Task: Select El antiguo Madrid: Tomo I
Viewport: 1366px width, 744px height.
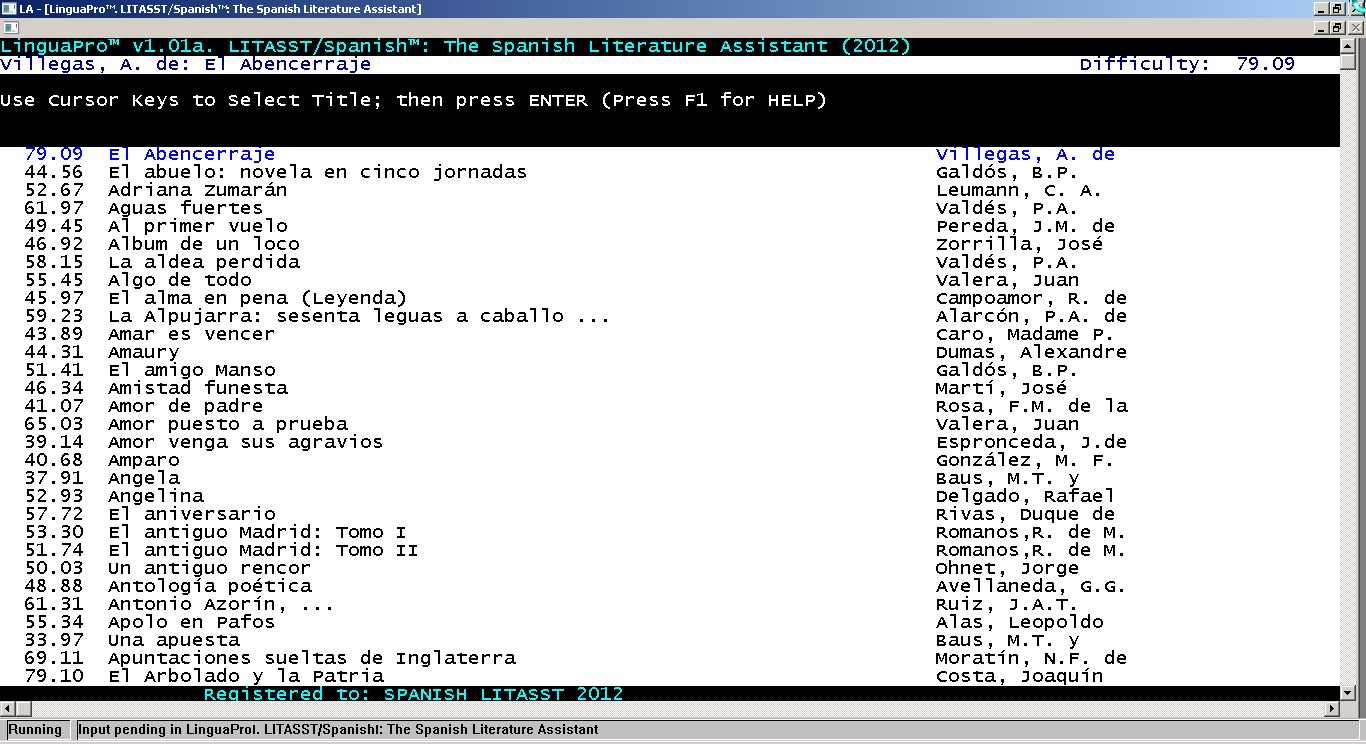Action: click(x=257, y=532)
